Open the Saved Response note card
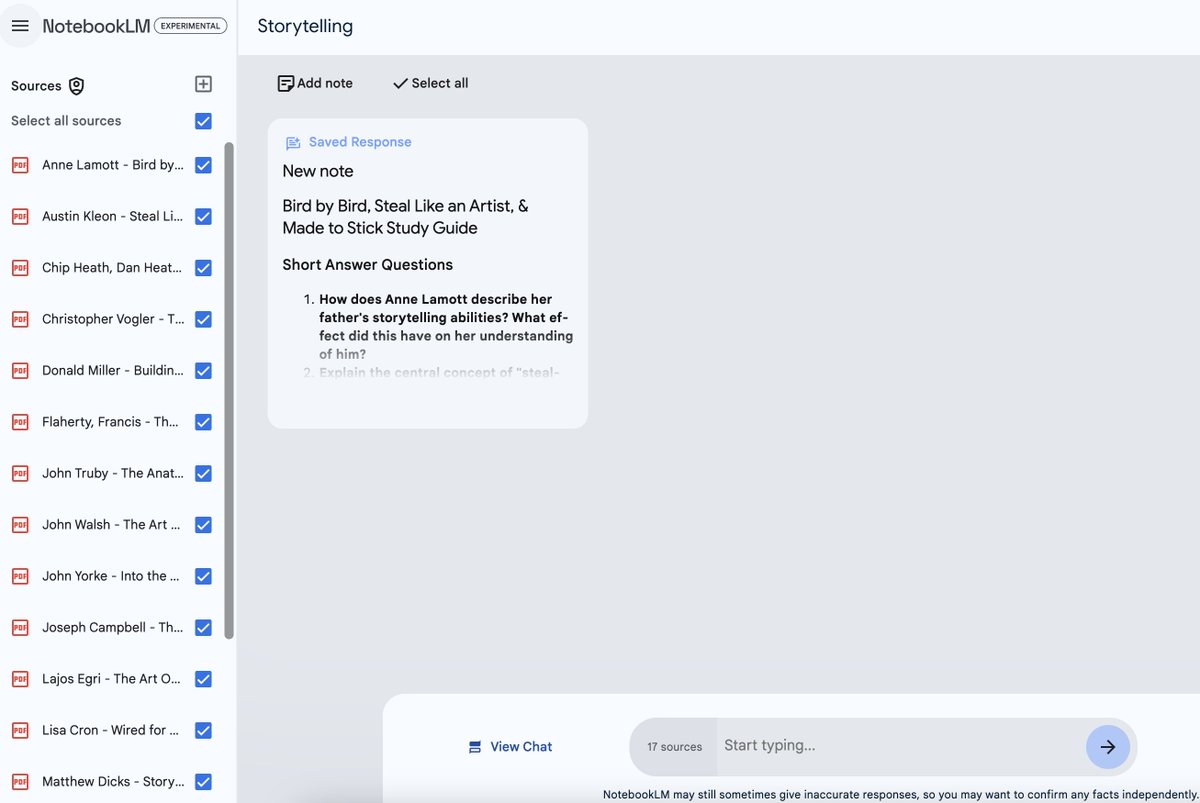 click(x=427, y=274)
